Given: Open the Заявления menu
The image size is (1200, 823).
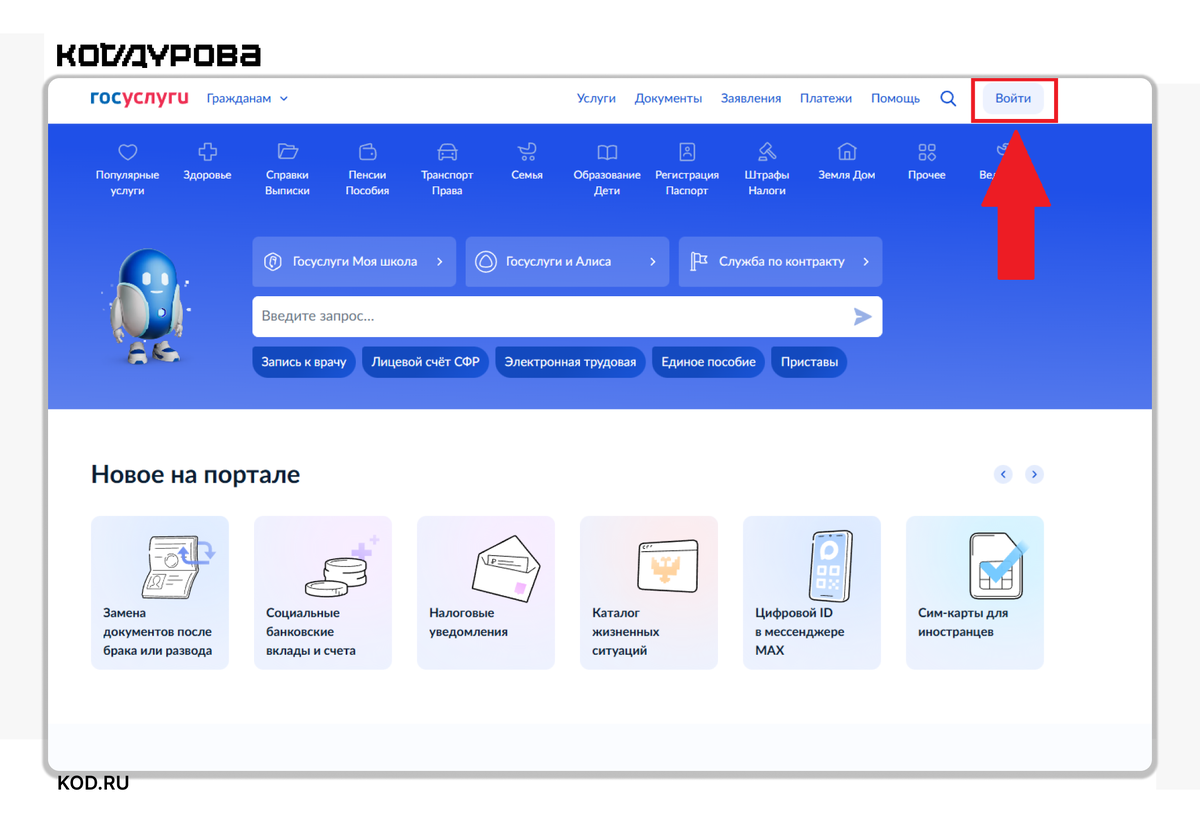Looking at the screenshot, I should tap(751, 99).
